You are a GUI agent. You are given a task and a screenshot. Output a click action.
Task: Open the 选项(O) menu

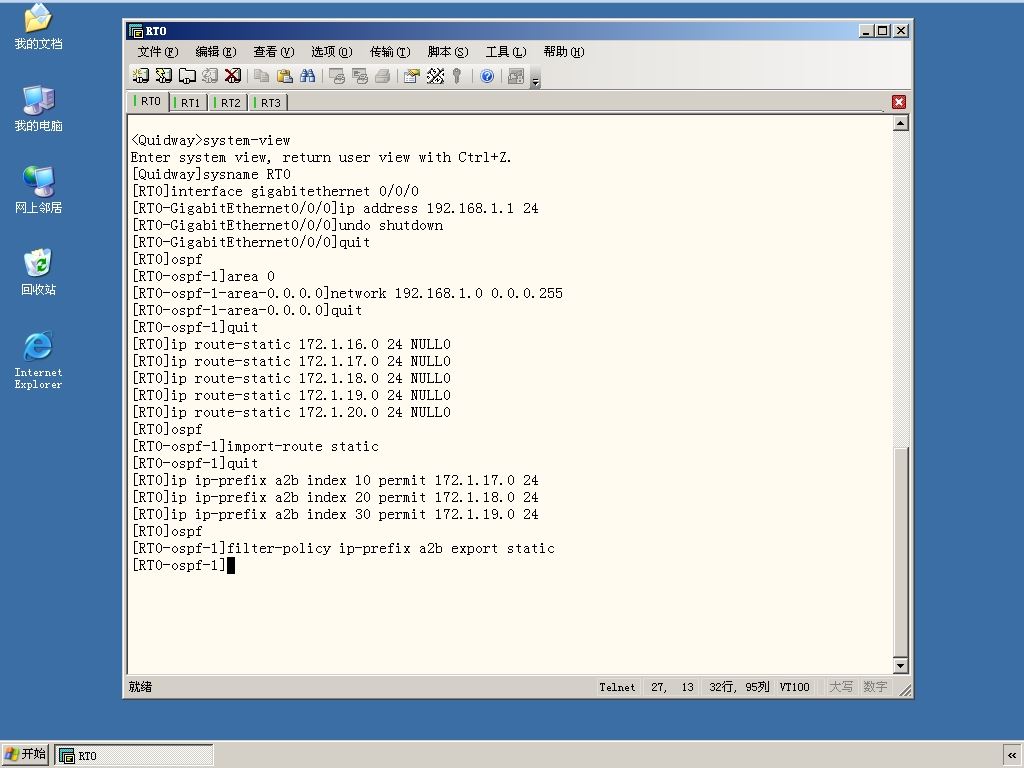(x=332, y=52)
